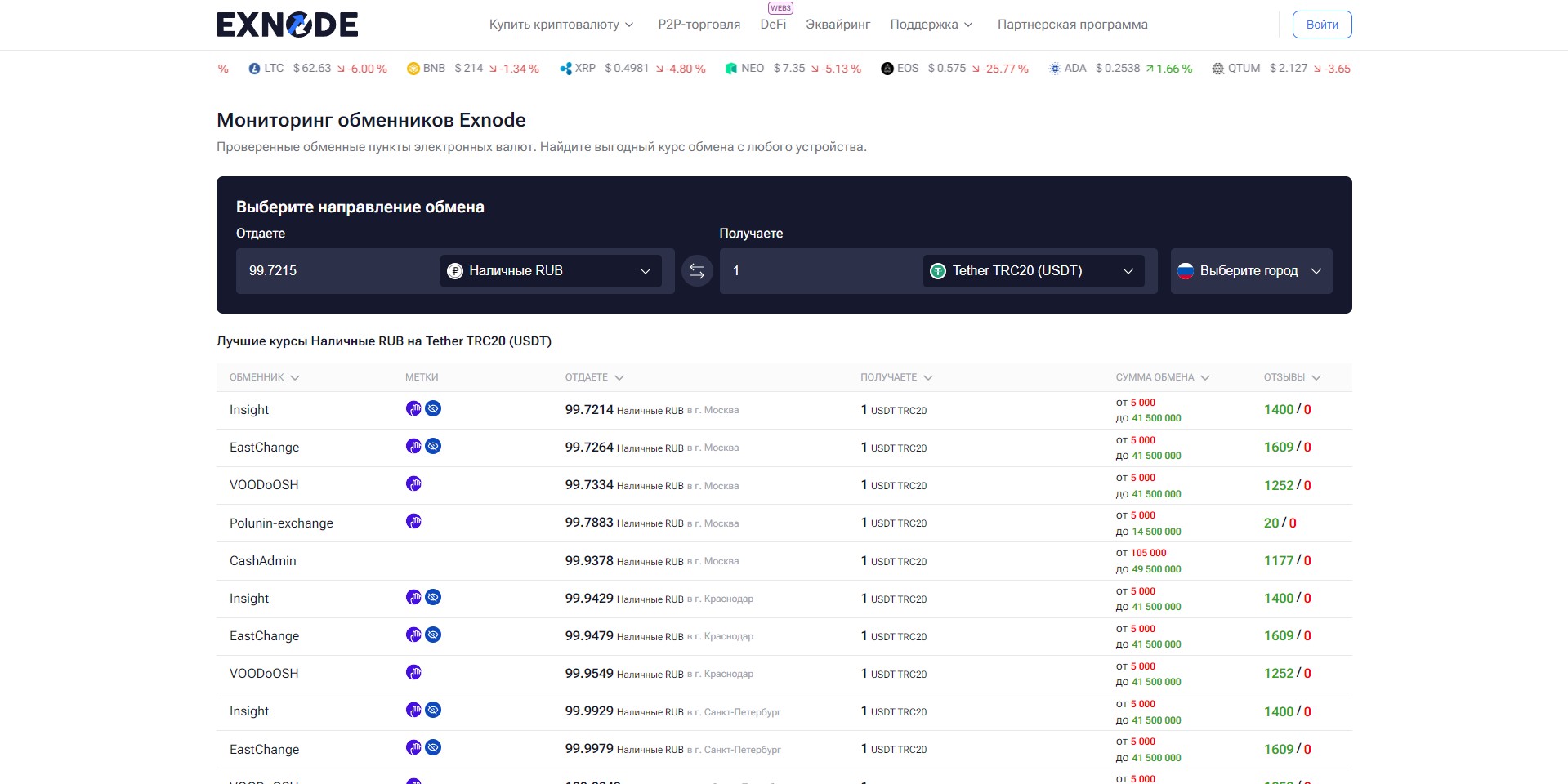The image size is (1568, 784).
Task: Open P2P-торговля page
Action: tap(699, 24)
